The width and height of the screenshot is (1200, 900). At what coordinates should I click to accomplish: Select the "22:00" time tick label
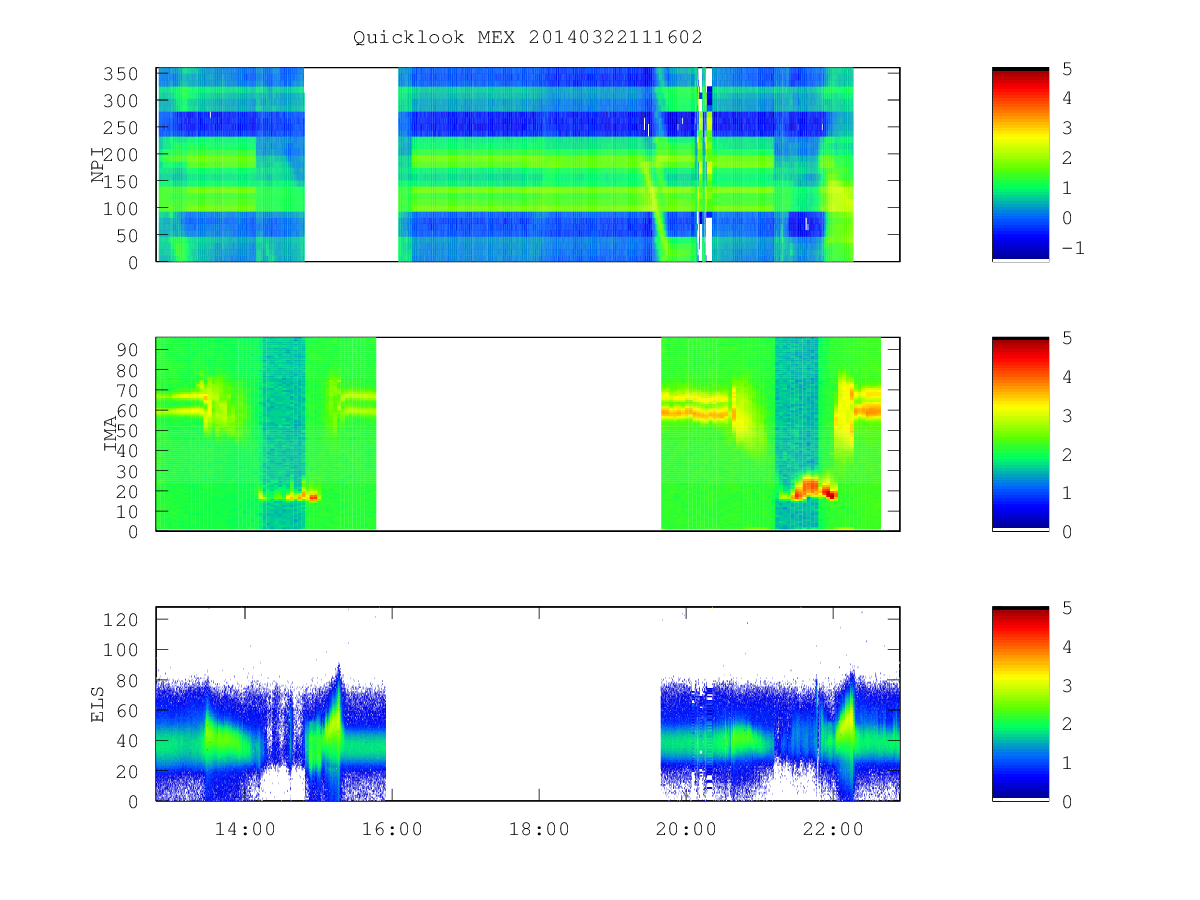pos(833,829)
